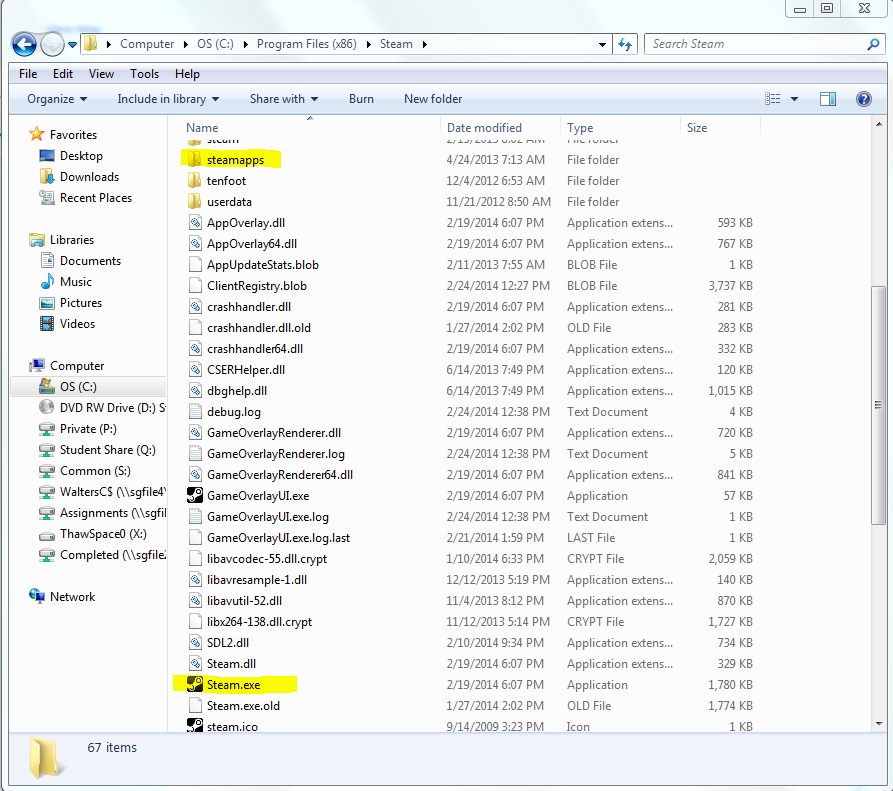Image resolution: width=893 pixels, height=791 pixels.
Task: Toggle the preview pane icon
Action: [x=828, y=99]
